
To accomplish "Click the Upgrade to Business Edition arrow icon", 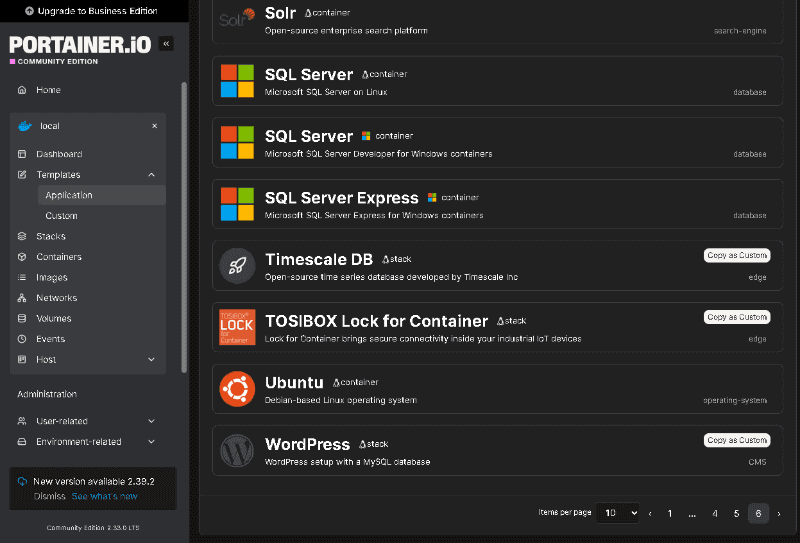I will pos(29,11).
